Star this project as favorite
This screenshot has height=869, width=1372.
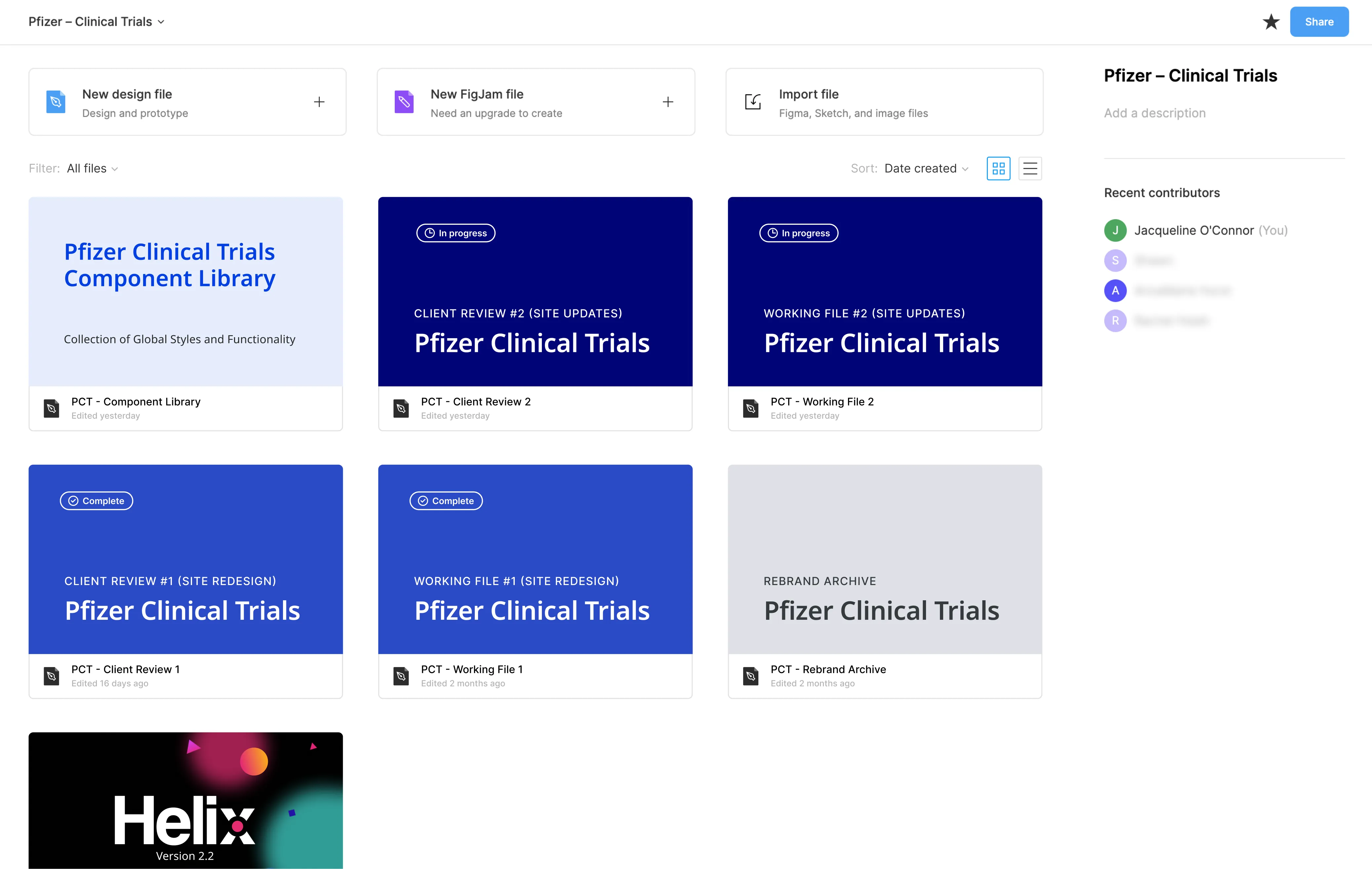[x=1271, y=22]
